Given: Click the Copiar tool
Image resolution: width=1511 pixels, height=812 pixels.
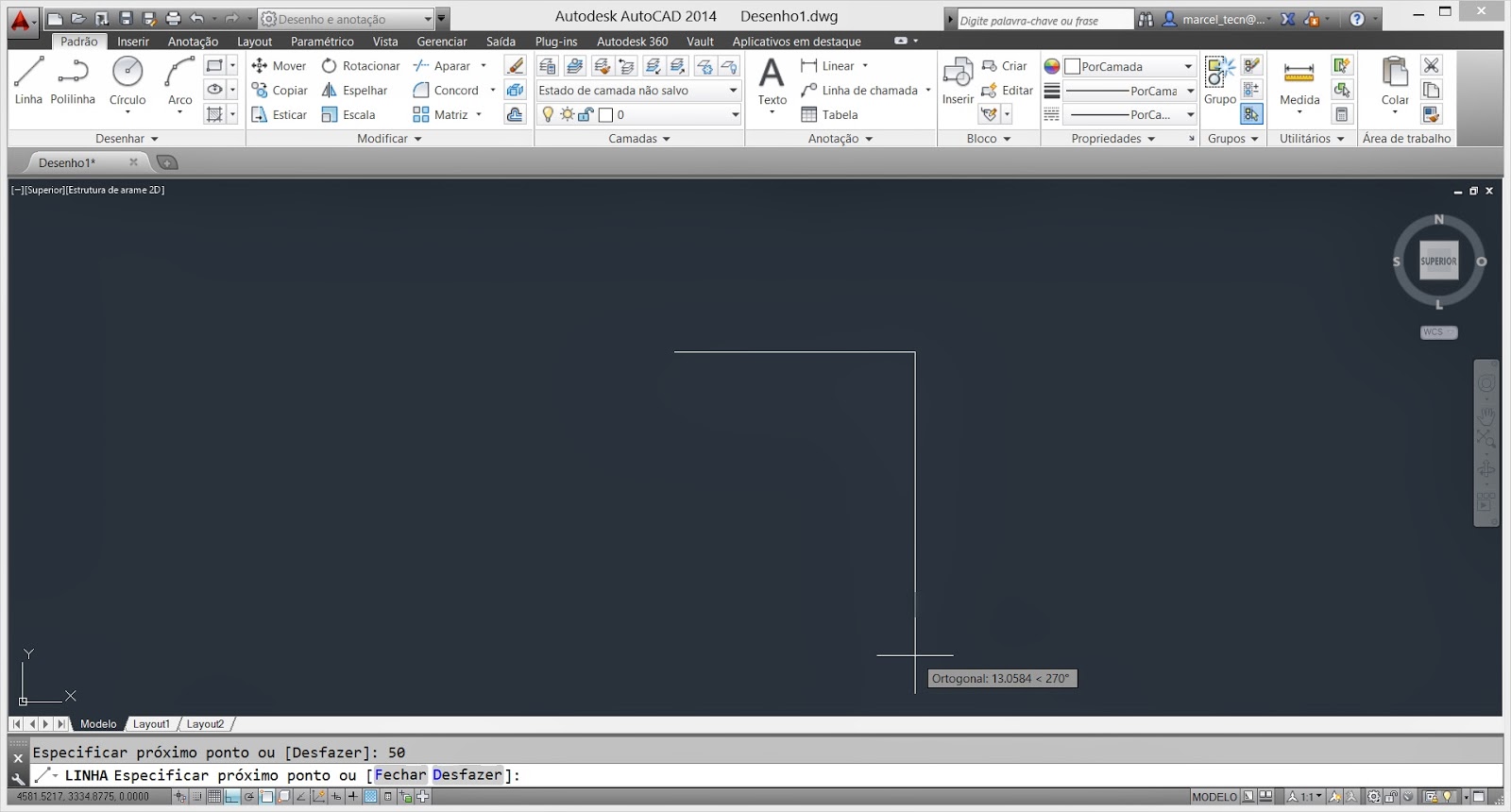Looking at the screenshot, I should (280, 91).
